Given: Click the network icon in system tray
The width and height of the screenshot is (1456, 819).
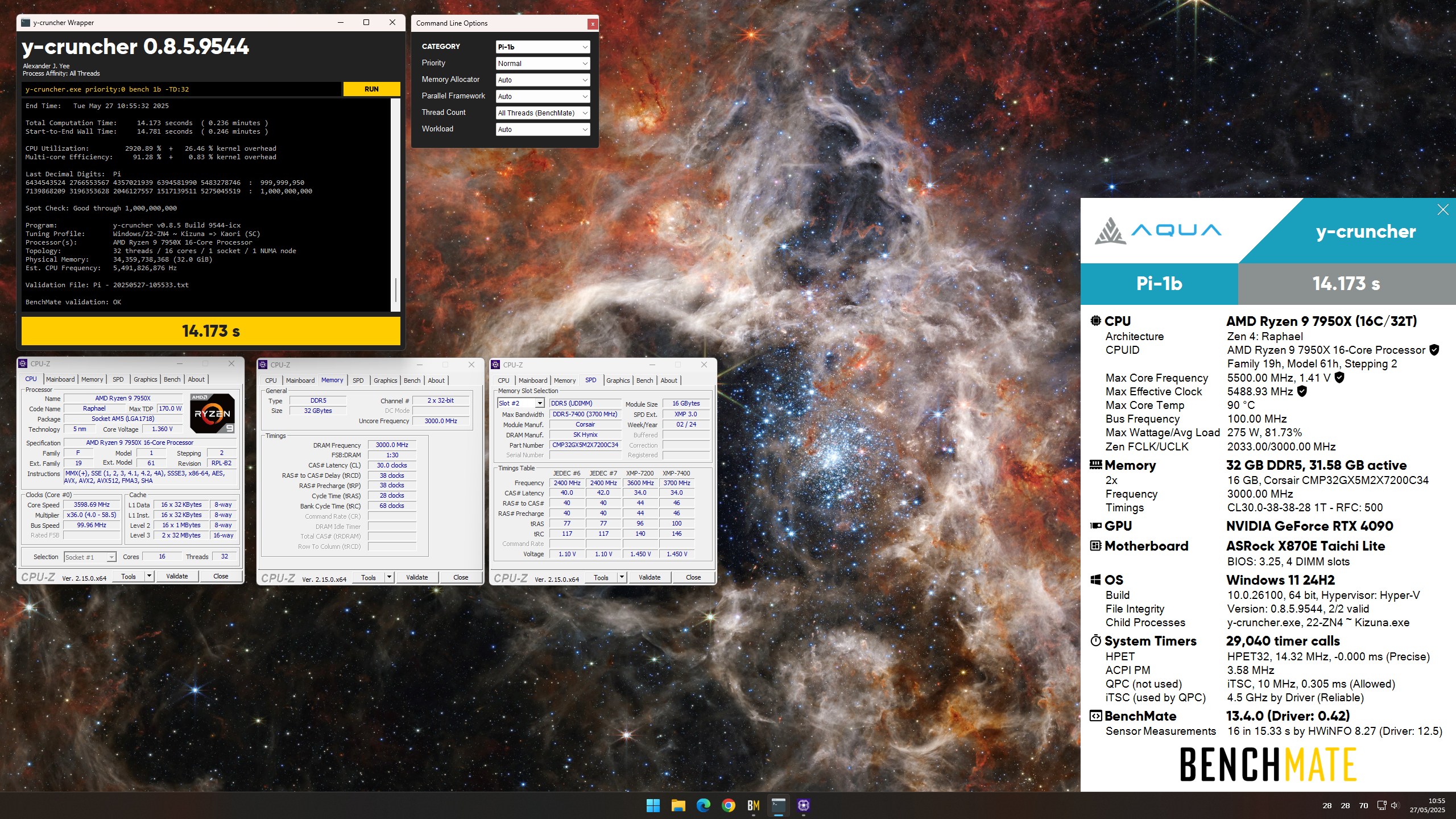Looking at the screenshot, I should pos(1381,805).
